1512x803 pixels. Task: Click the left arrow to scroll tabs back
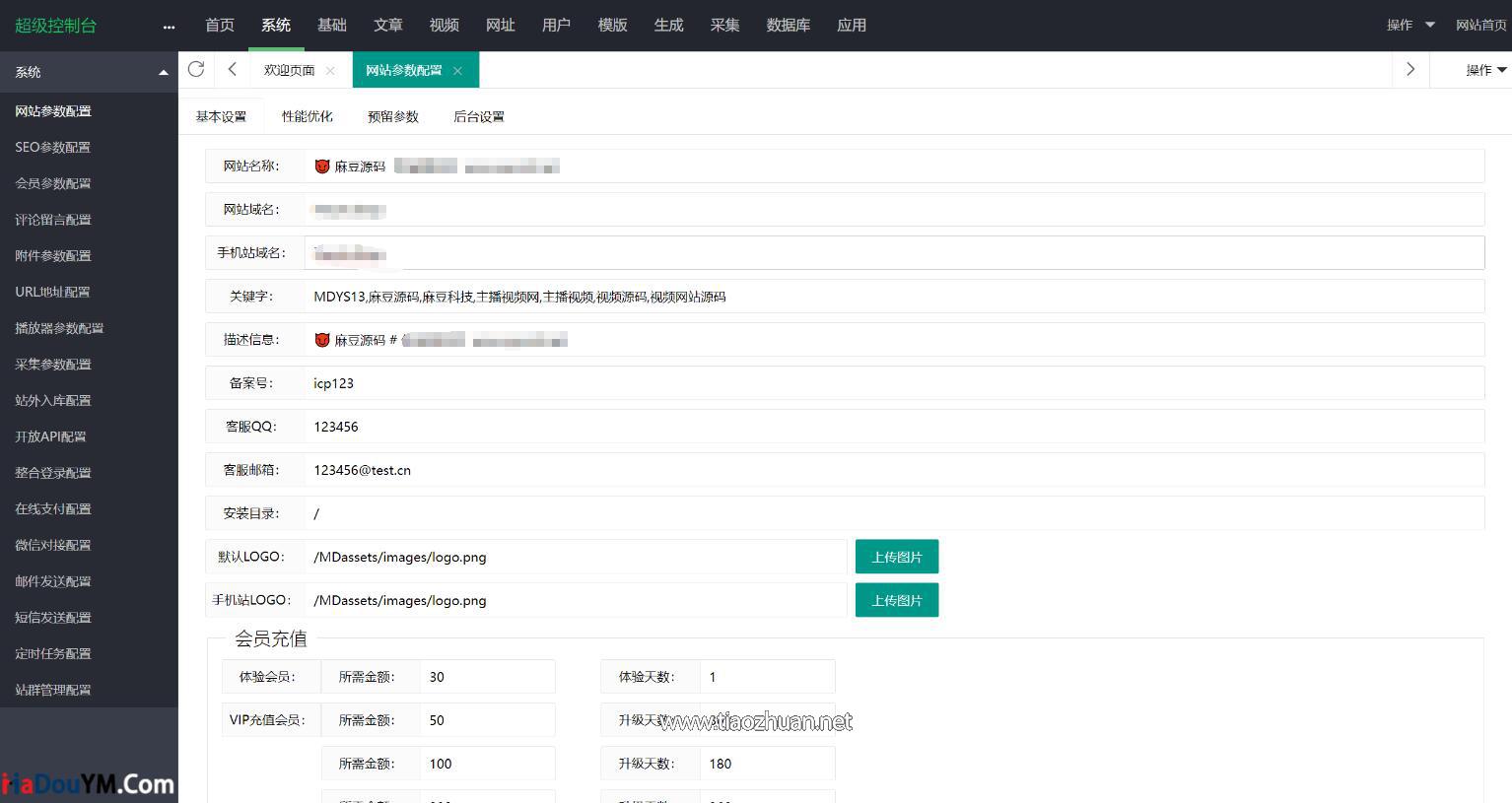[x=232, y=69]
